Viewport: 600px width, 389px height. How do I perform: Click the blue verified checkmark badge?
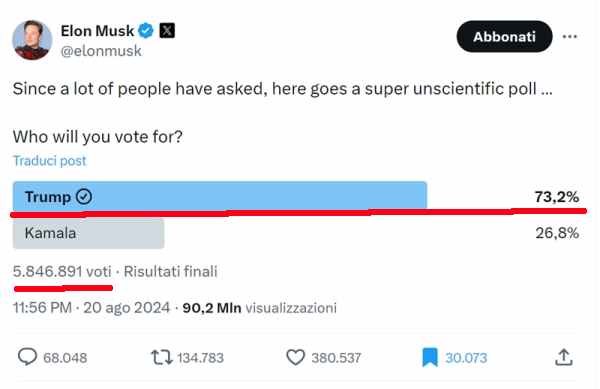click(x=145, y=31)
